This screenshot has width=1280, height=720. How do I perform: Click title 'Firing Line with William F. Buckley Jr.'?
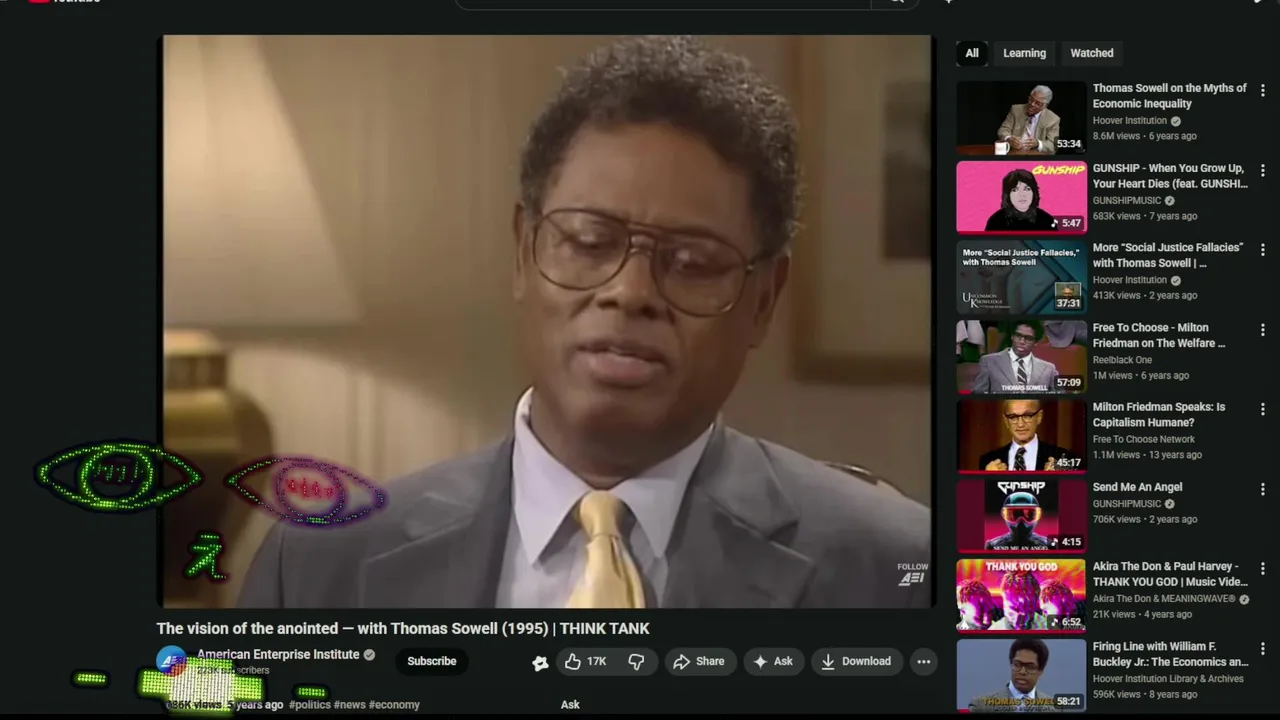tap(1169, 654)
